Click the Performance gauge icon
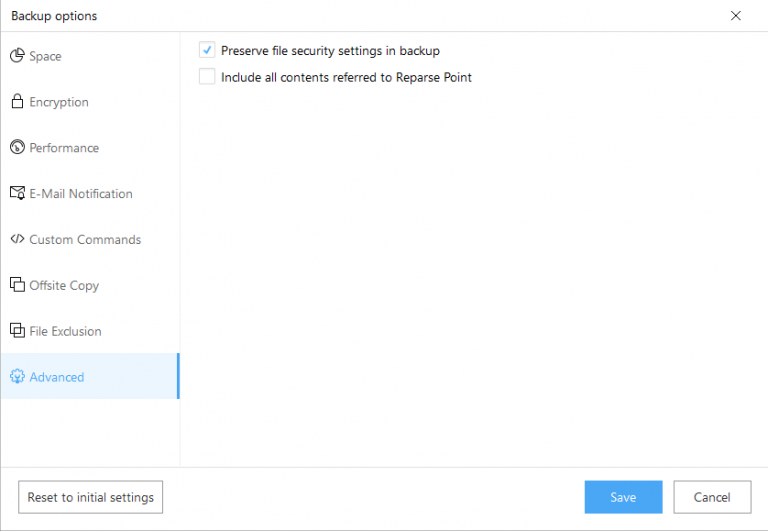 [x=17, y=148]
